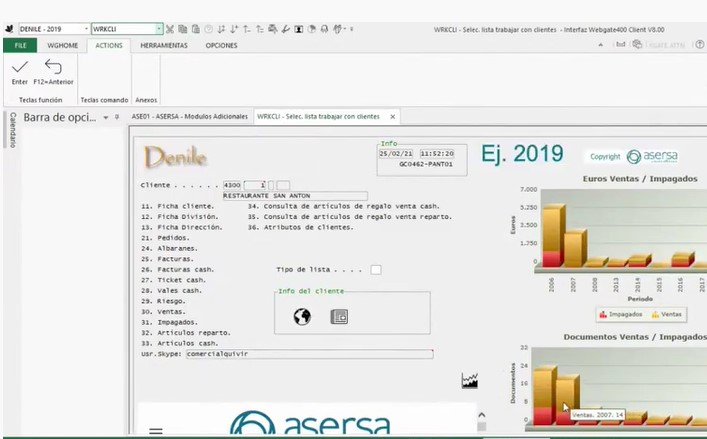The height and width of the screenshot is (439, 707).
Task: Click the Usr.Skype field comercialquivir
Action: point(310,354)
